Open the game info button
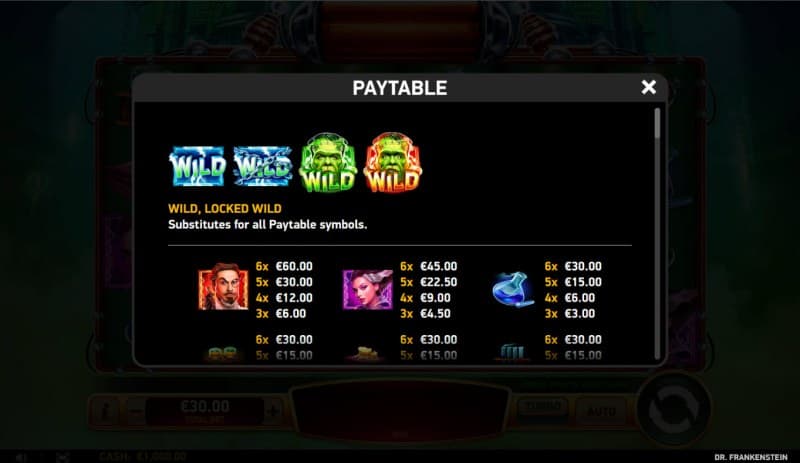 [105, 410]
